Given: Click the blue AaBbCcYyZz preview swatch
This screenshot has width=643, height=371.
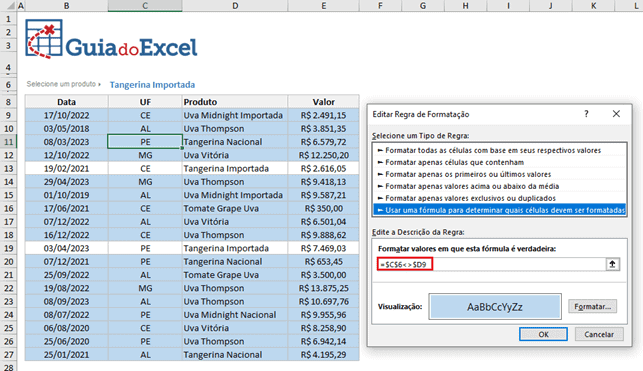Looking at the screenshot, I should (495, 307).
